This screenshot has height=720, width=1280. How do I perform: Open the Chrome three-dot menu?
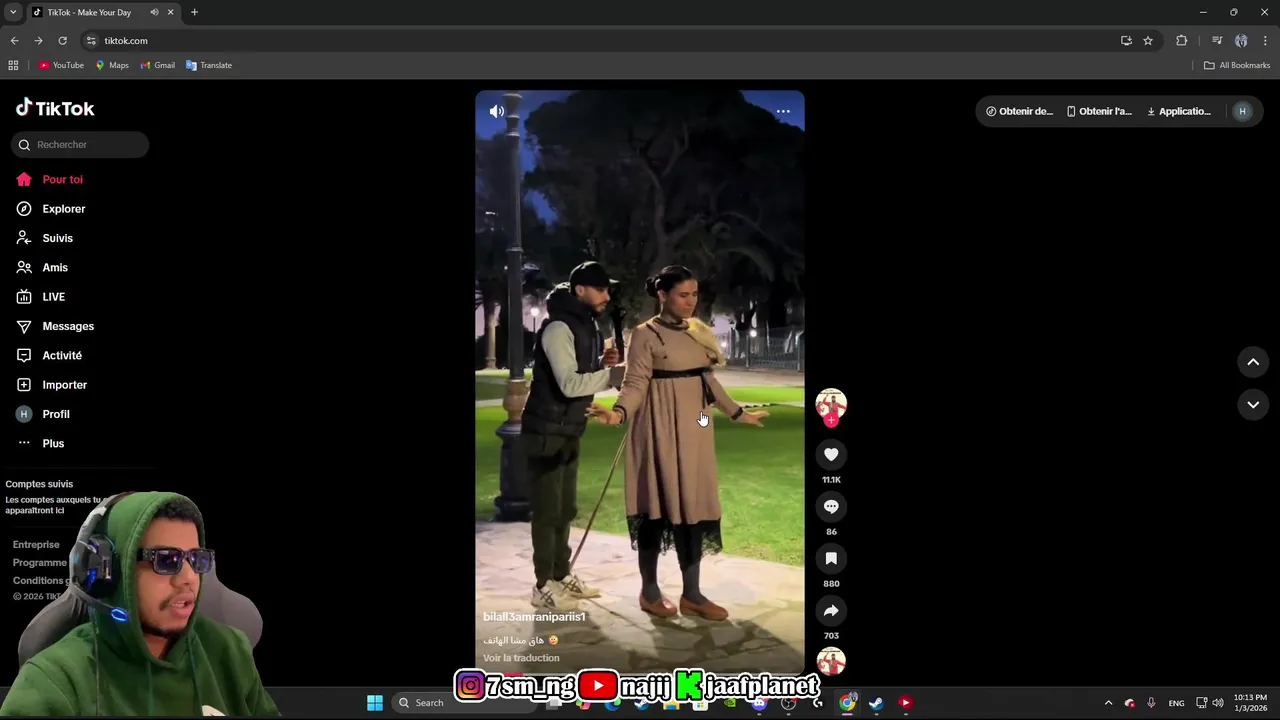(x=1265, y=41)
